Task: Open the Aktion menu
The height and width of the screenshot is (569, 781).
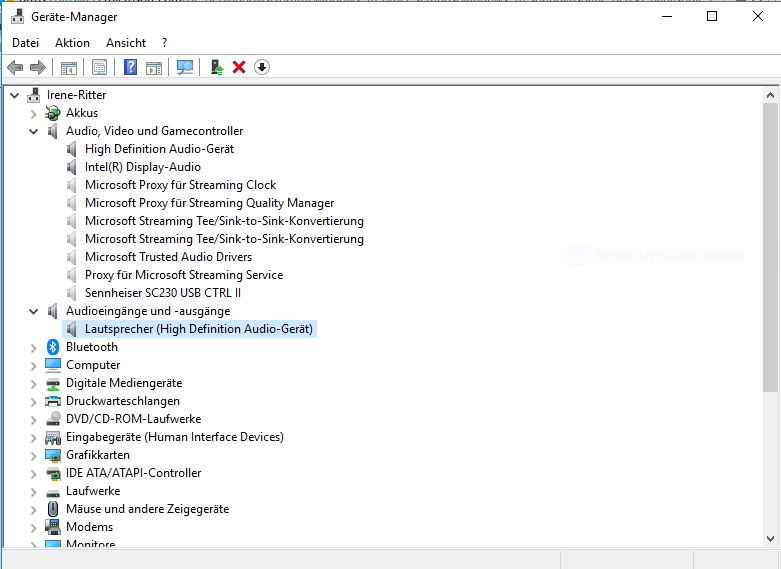Action: (72, 43)
